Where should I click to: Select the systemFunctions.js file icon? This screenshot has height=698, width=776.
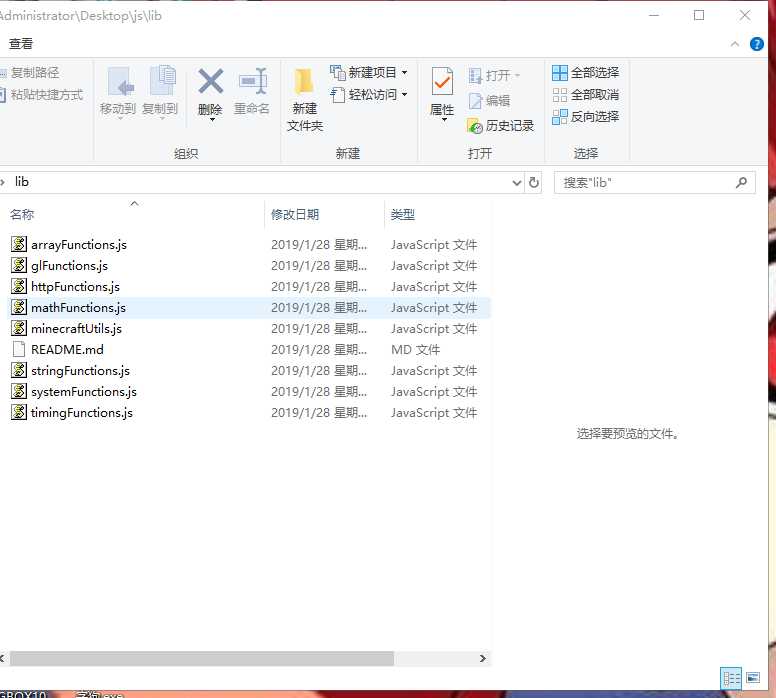[19, 392]
